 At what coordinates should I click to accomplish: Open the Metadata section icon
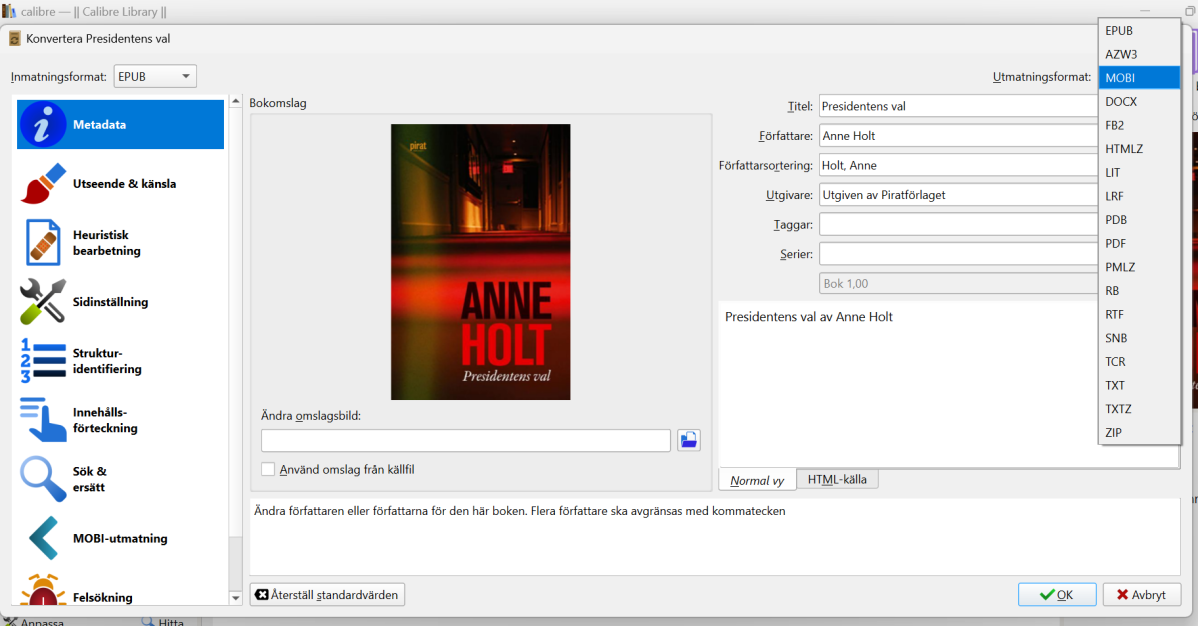coord(43,125)
